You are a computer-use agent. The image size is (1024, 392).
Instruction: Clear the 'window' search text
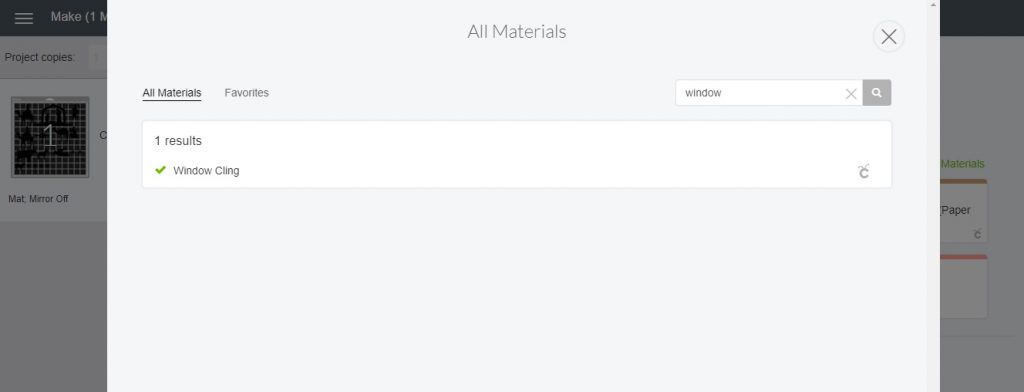[850, 93]
